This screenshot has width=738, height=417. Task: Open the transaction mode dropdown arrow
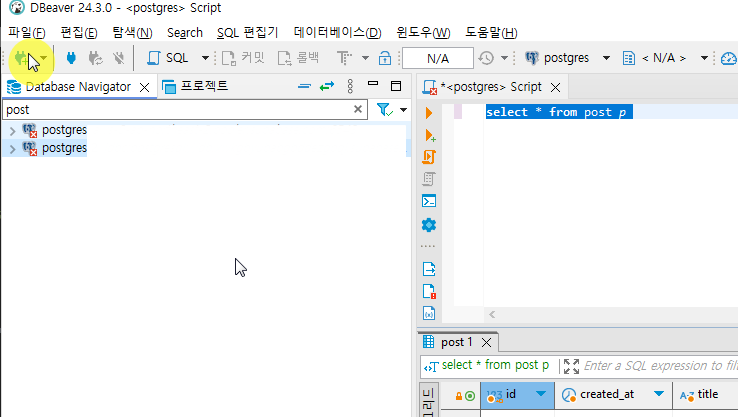(x=365, y=58)
